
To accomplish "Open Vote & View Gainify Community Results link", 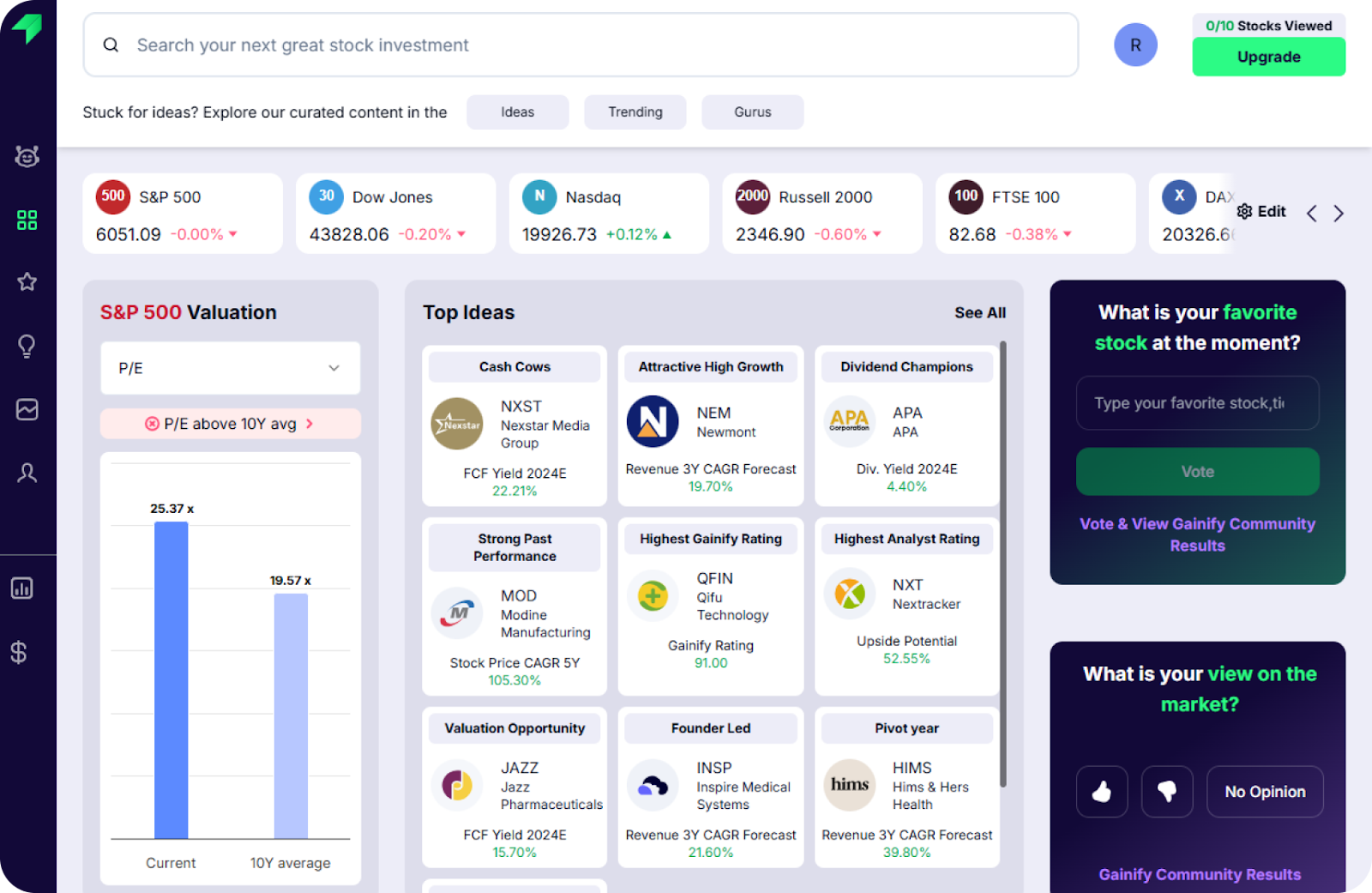I will tap(1198, 534).
